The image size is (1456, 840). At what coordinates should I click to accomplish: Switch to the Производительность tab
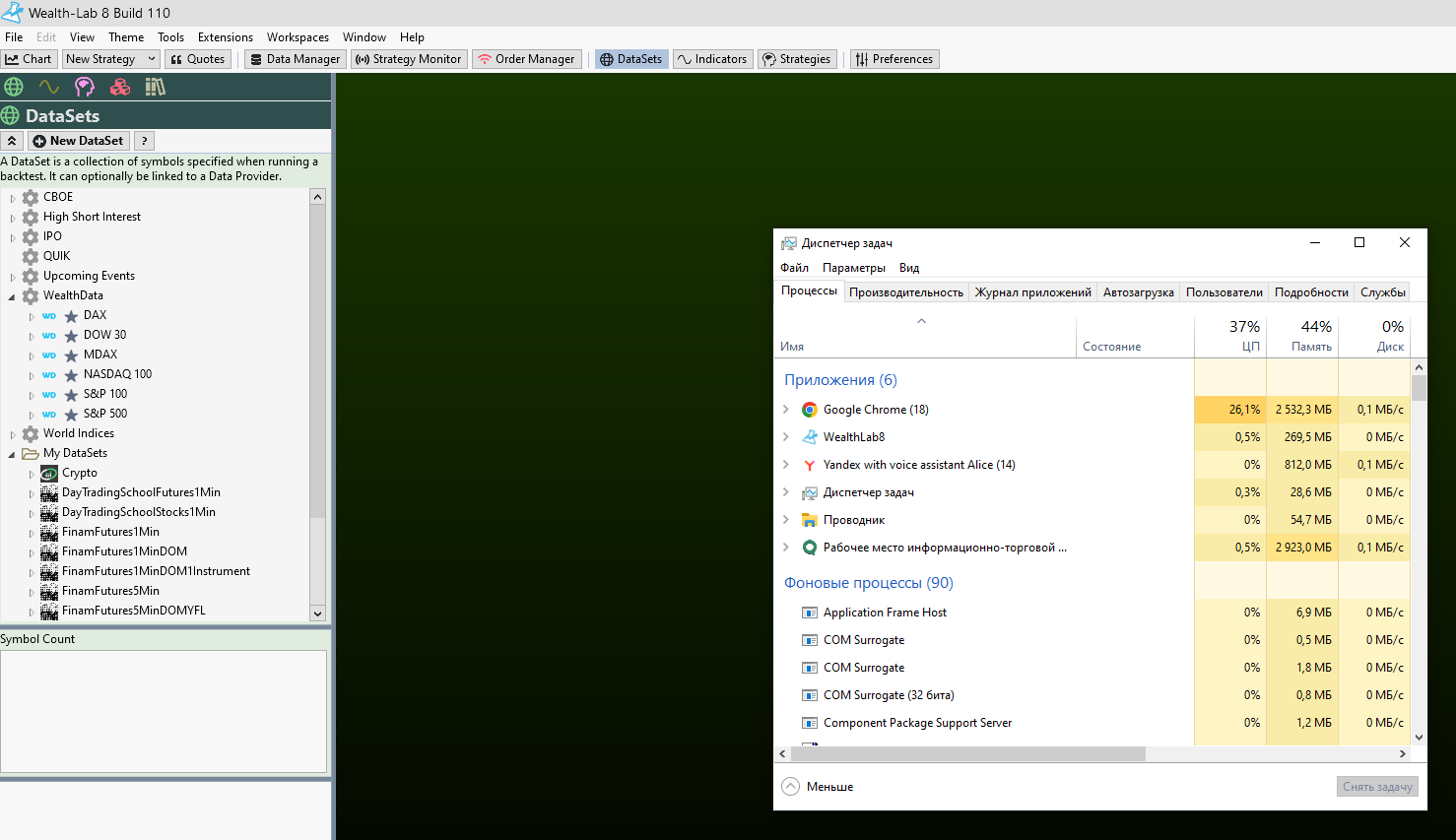[x=906, y=292]
